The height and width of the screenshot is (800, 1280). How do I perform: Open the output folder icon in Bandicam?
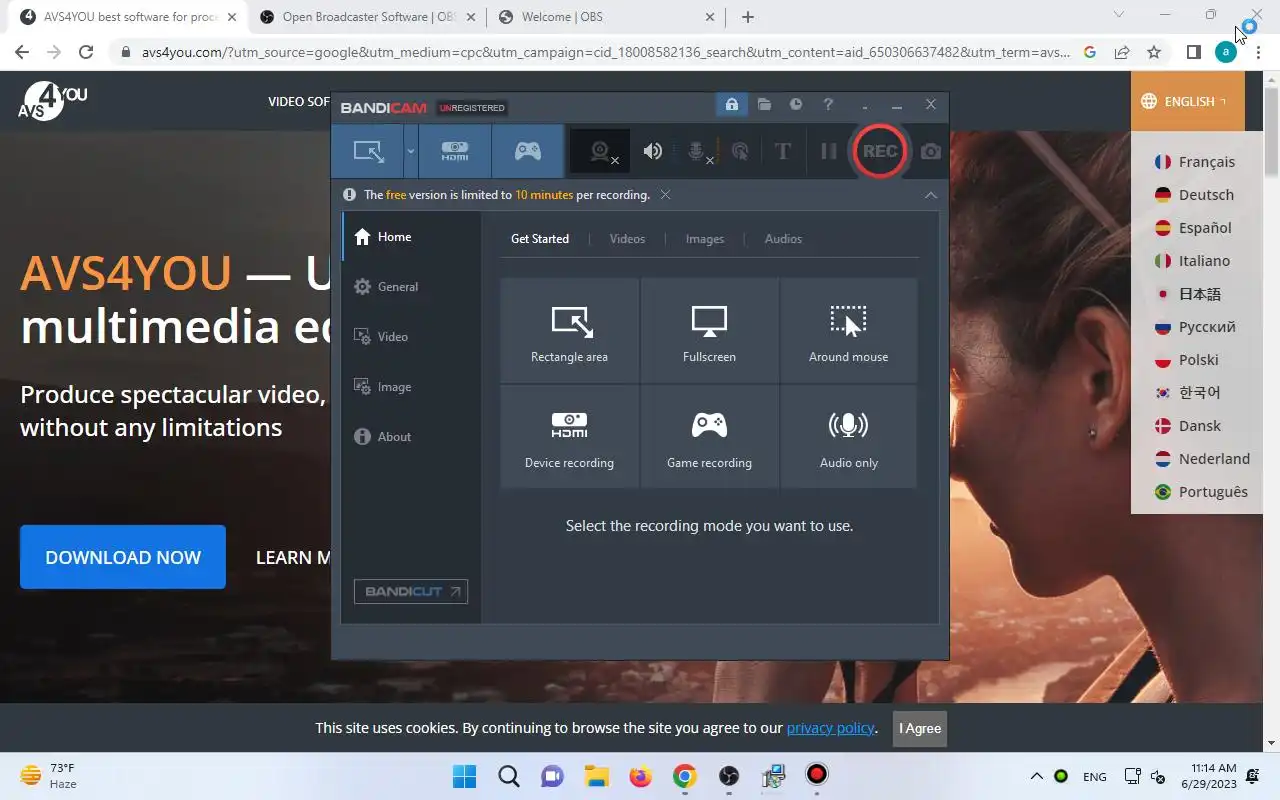pos(764,104)
